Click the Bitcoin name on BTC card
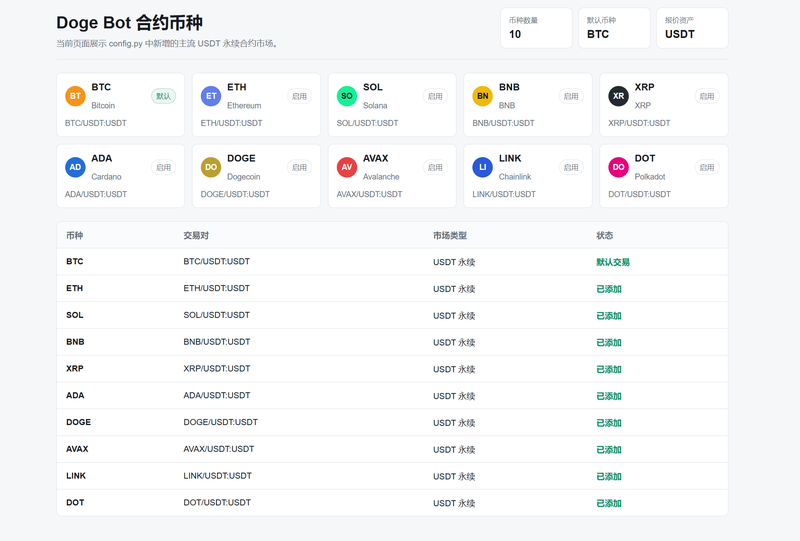Image resolution: width=800 pixels, height=541 pixels. (x=103, y=106)
